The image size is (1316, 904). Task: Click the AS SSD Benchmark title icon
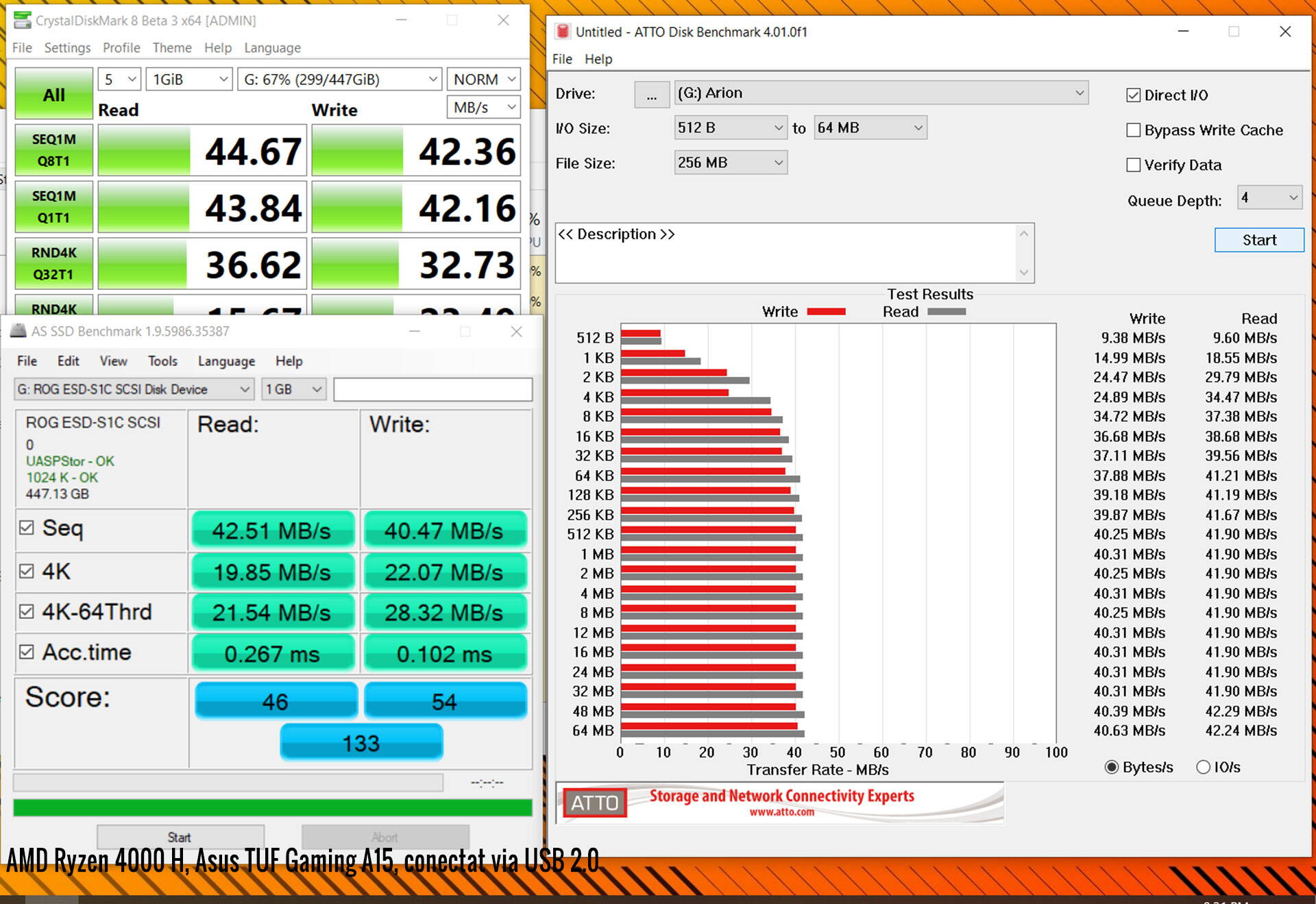tap(19, 331)
